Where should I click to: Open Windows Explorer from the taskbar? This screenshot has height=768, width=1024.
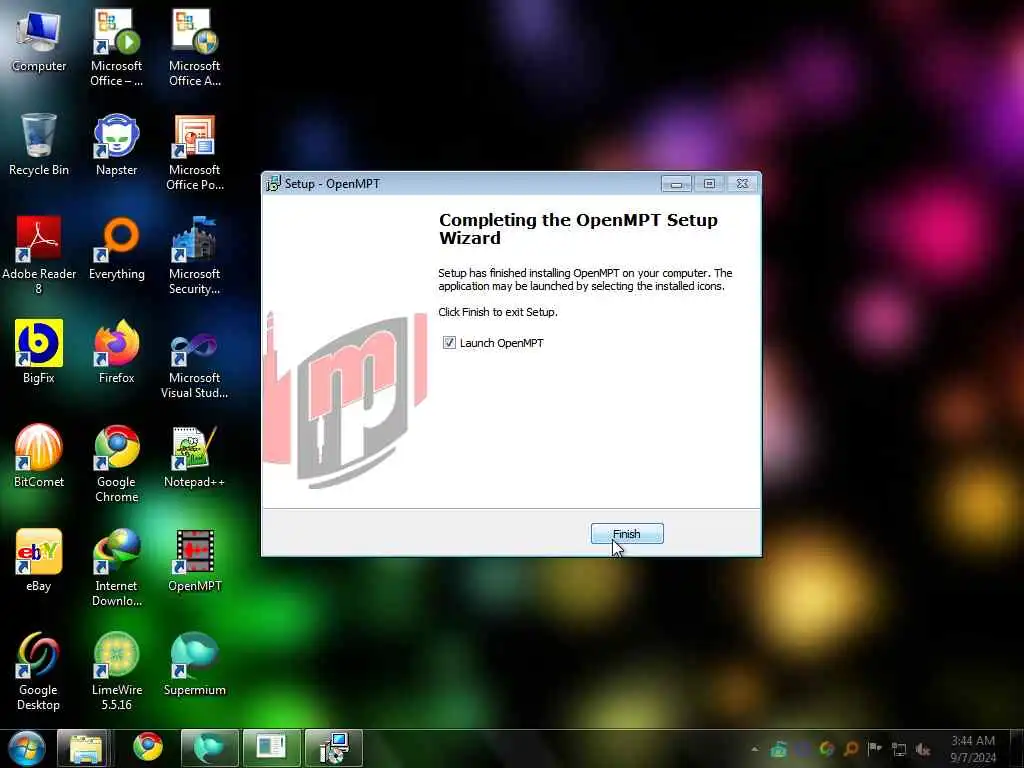pyautogui.click(x=85, y=748)
